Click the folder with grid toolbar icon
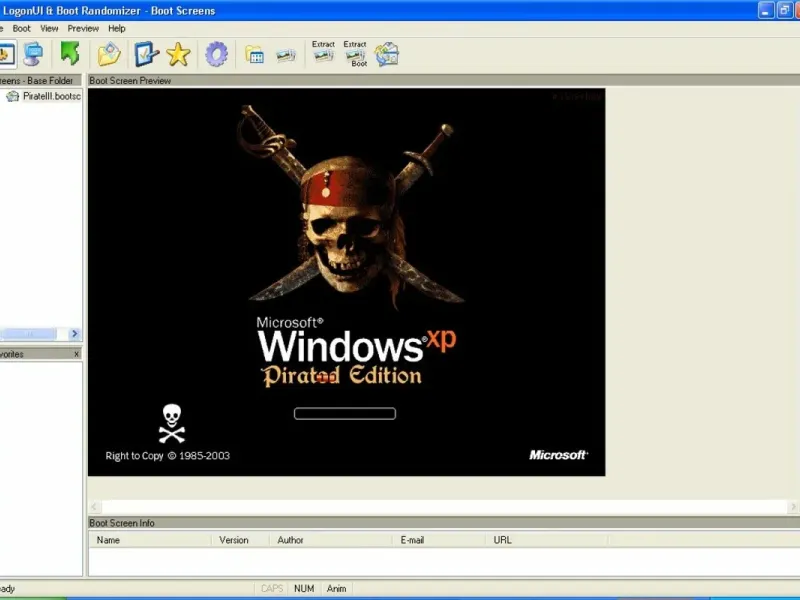Viewport: 800px width, 600px height. 255,55
